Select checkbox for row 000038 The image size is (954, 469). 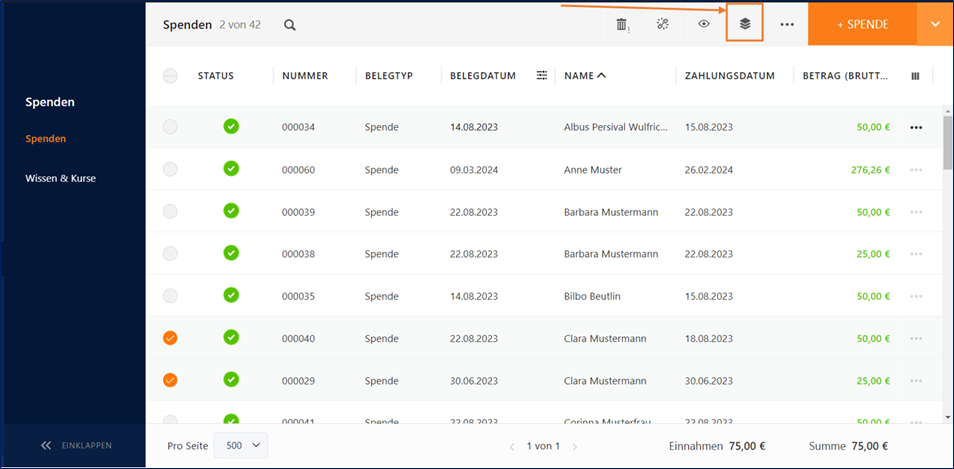coord(170,254)
